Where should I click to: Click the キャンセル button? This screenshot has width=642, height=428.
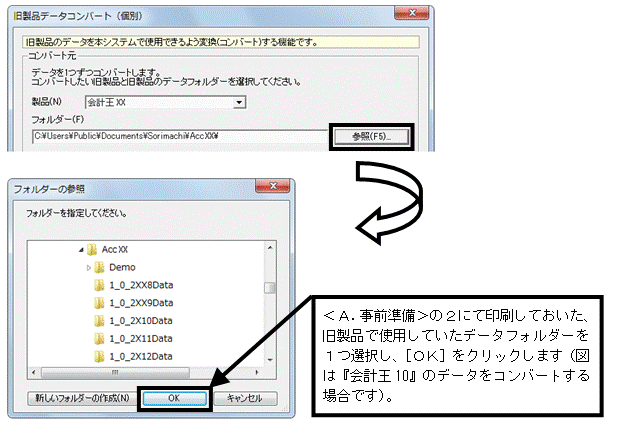click(245, 398)
